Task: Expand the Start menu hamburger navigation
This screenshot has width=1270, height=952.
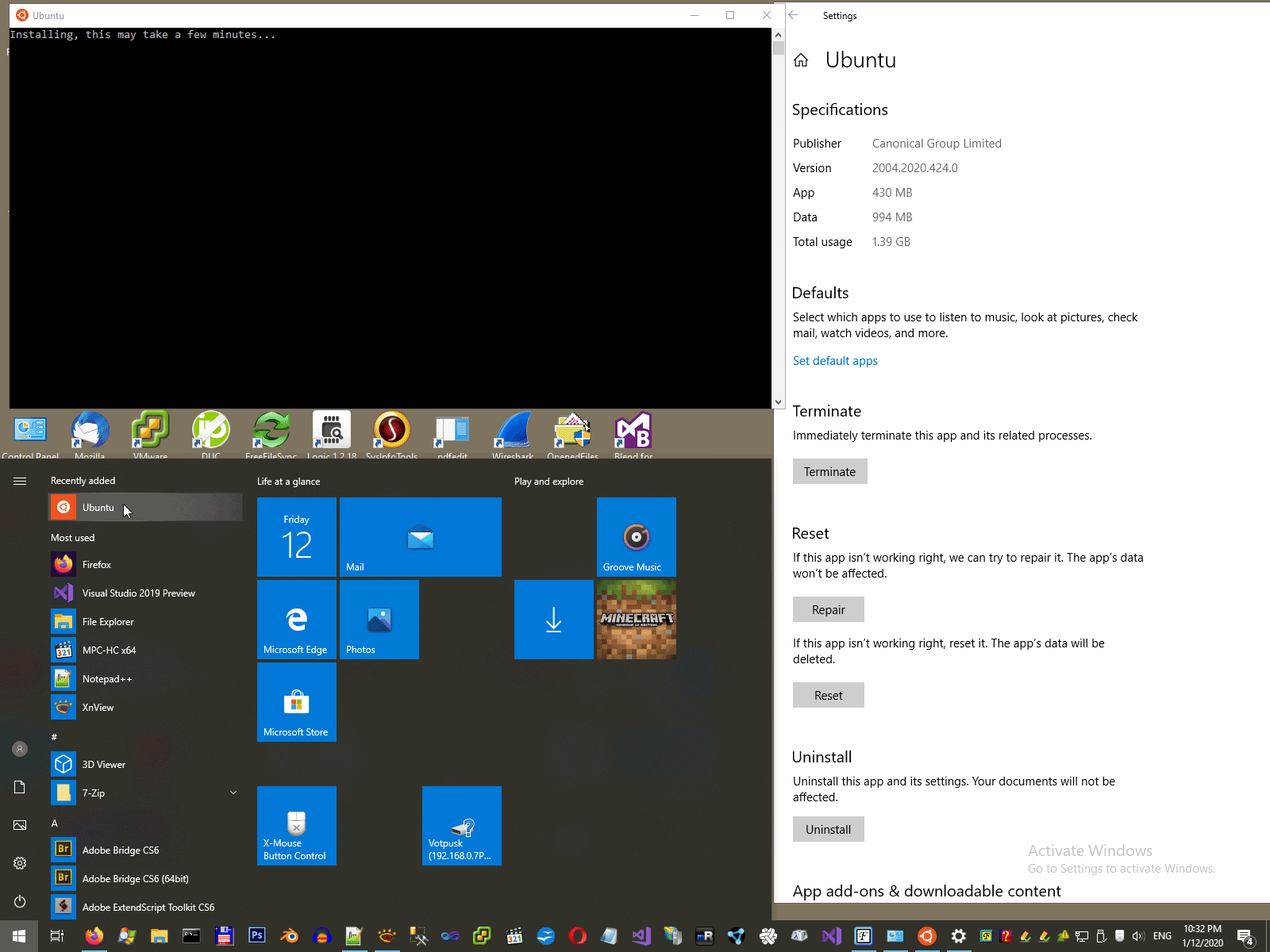Action: 20,481
